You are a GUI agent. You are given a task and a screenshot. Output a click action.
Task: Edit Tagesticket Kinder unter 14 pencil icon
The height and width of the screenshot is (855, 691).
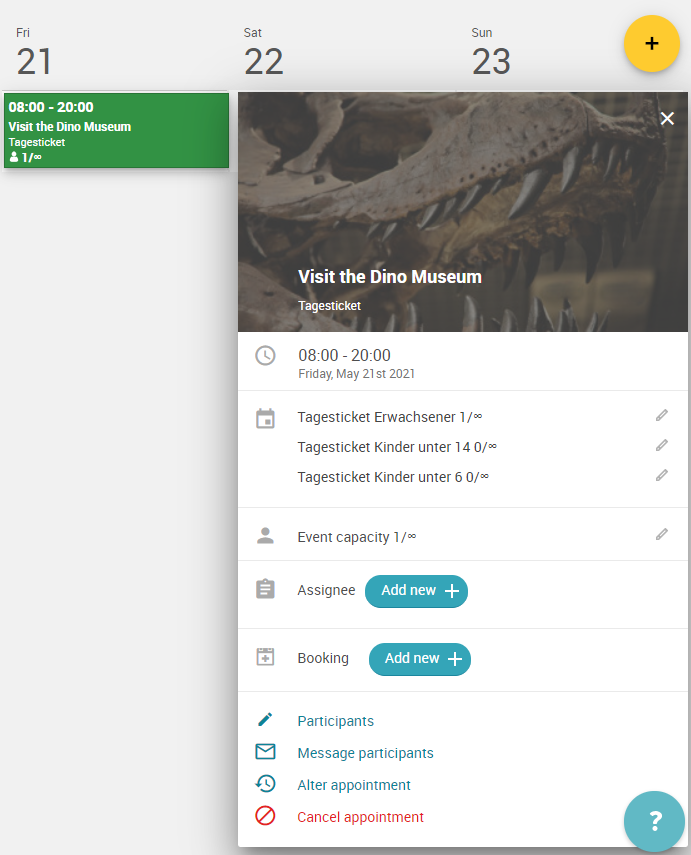coord(662,445)
